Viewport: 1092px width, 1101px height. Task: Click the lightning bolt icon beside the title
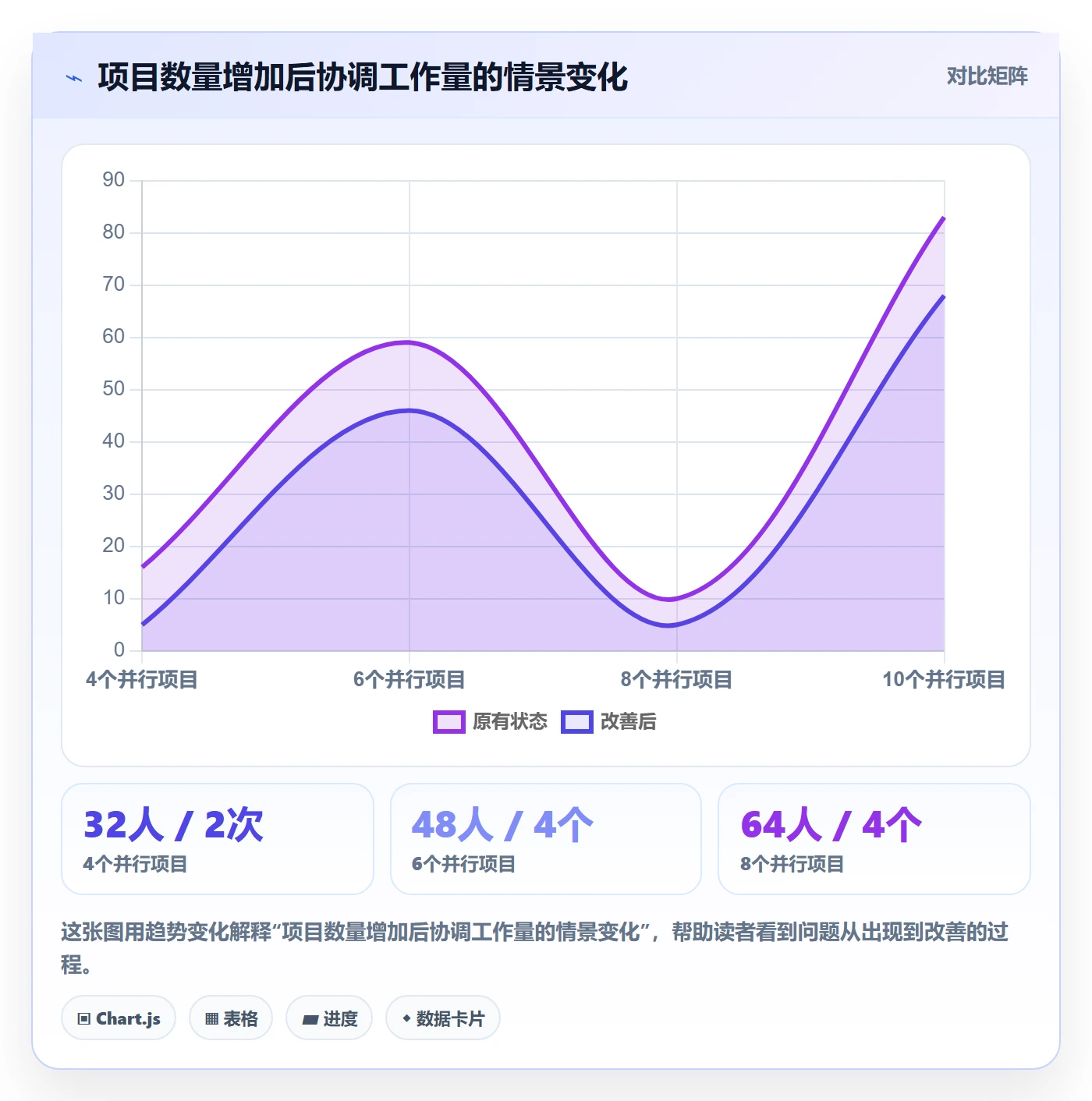coord(74,78)
